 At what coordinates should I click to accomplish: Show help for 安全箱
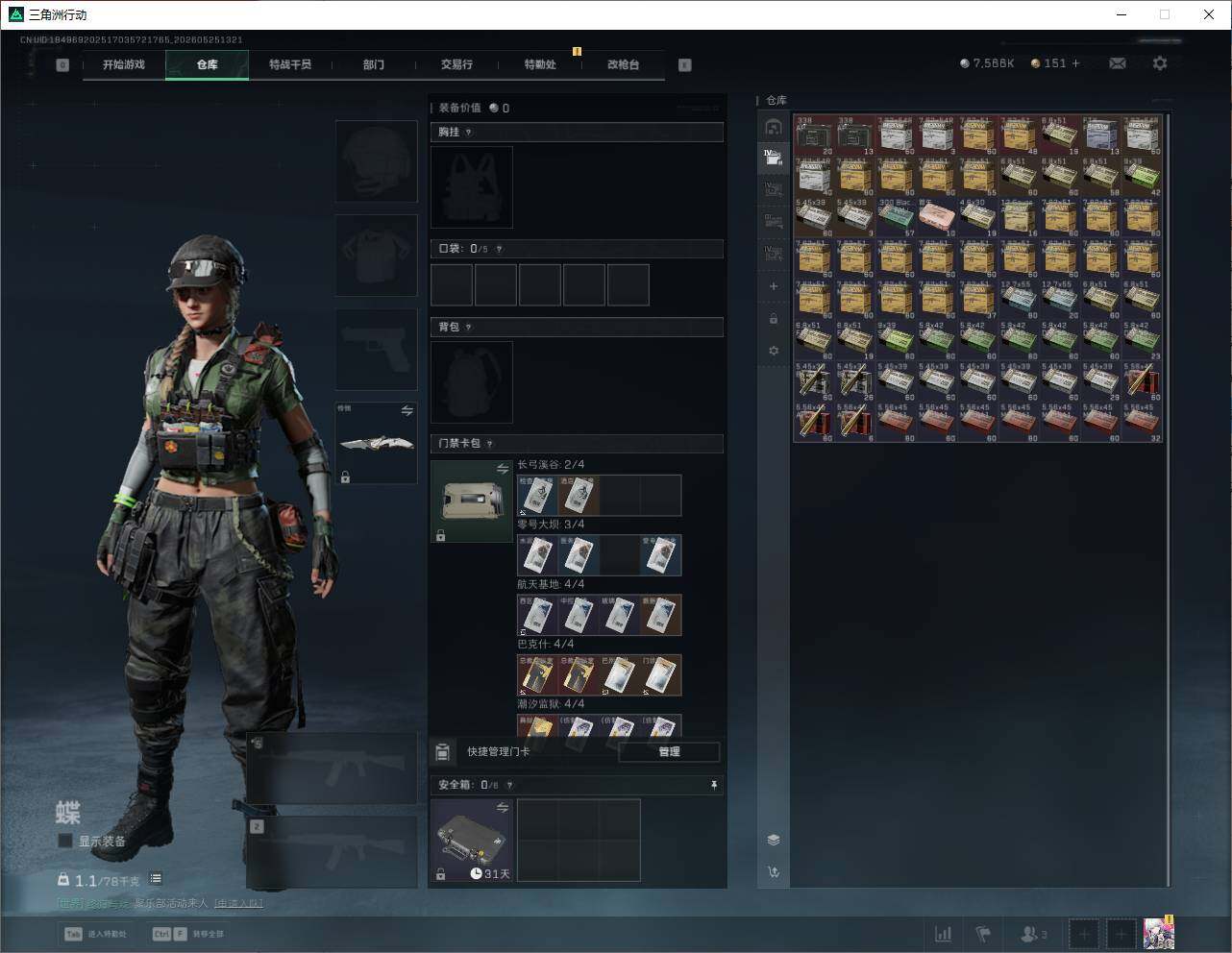(x=509, y=785)
